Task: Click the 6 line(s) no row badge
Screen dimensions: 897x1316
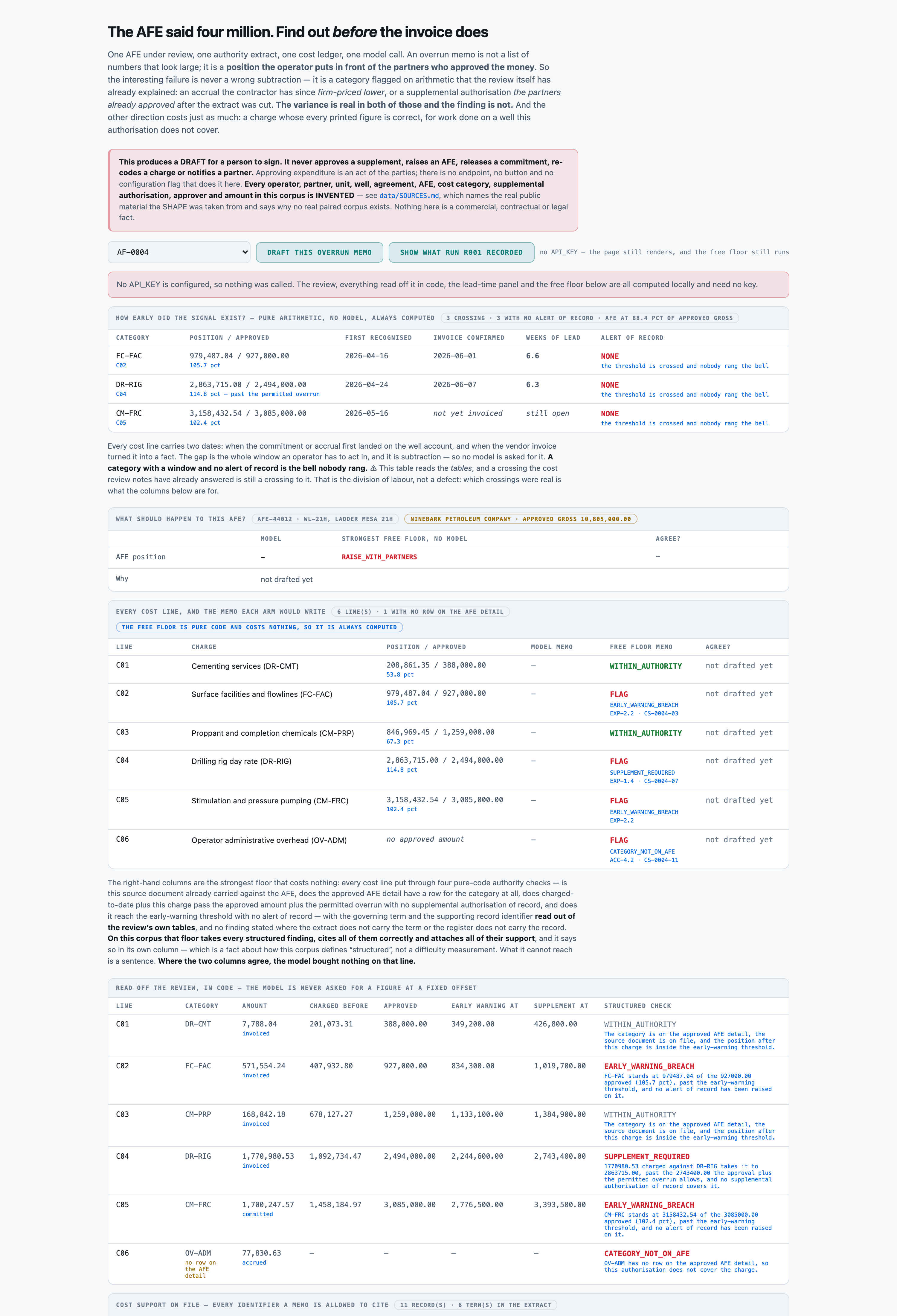Action: pyautogui.click(x=420, y=612)
